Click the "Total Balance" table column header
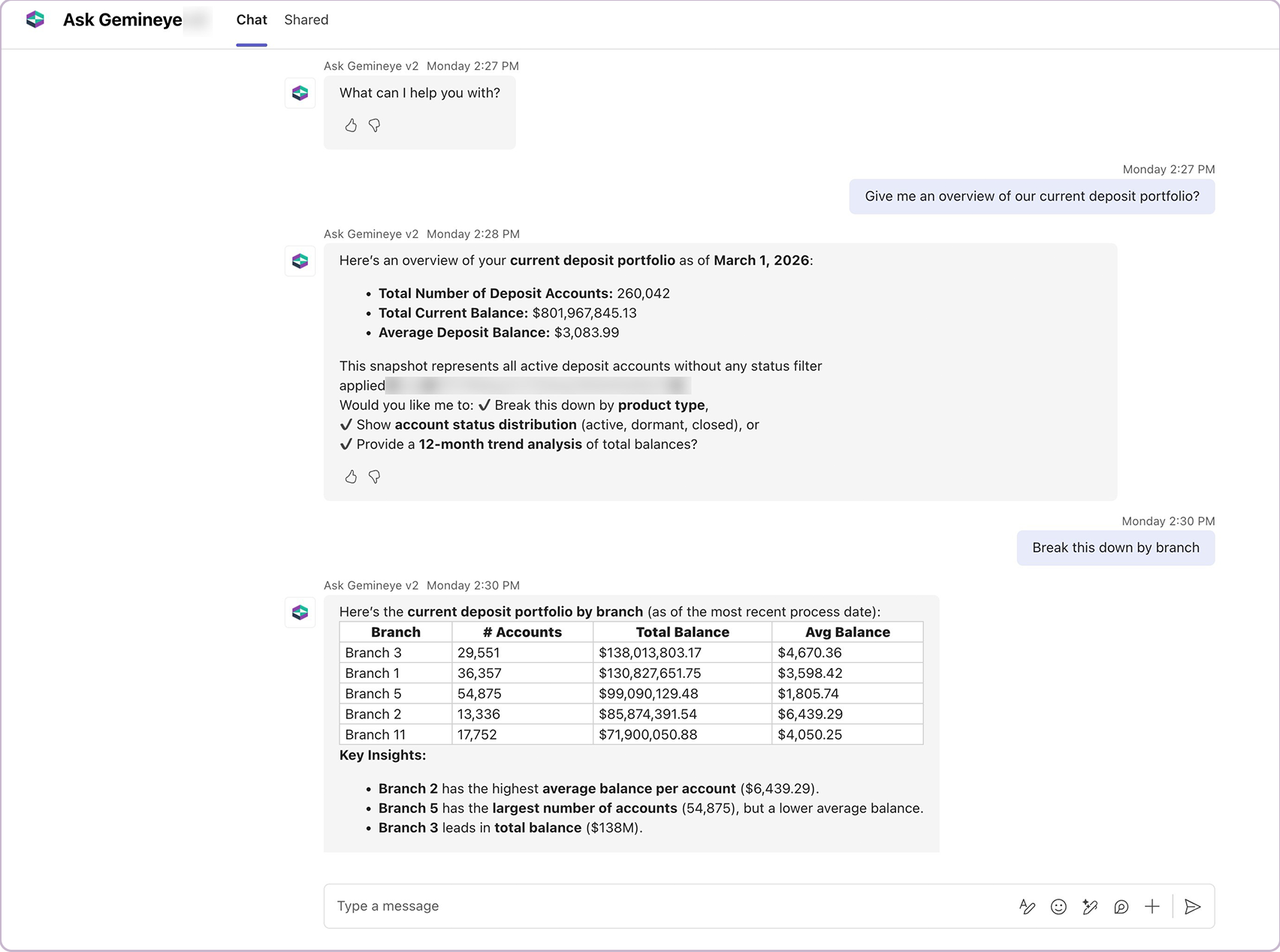Viewport: 1280px width, 952px height. coord(682,632)
